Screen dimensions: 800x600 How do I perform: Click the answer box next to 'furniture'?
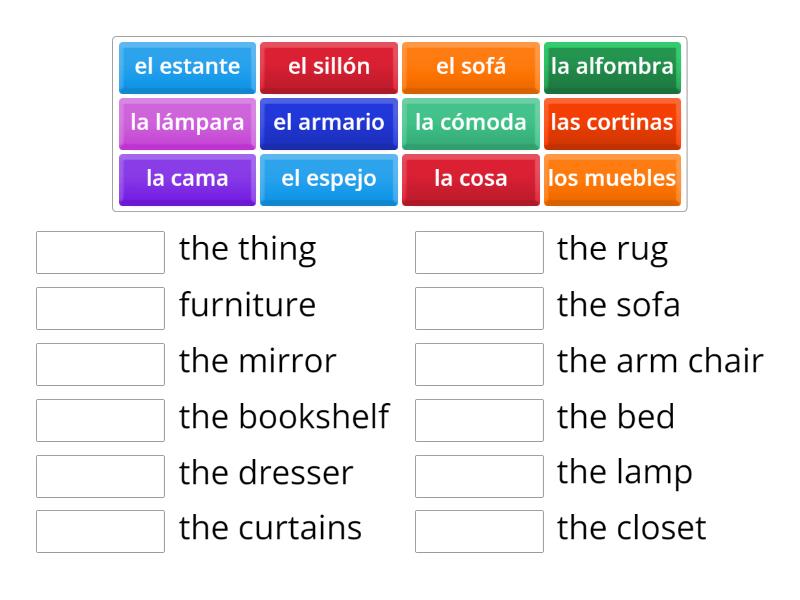point(99,305)
